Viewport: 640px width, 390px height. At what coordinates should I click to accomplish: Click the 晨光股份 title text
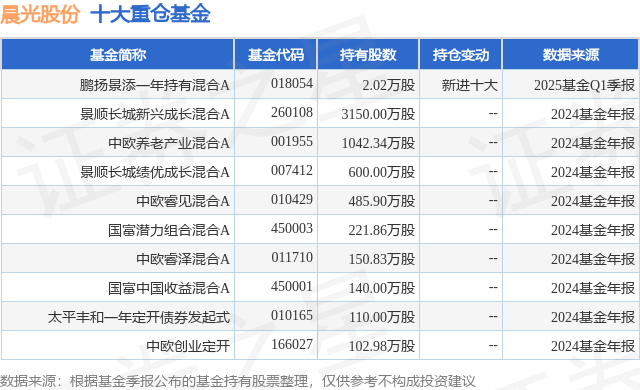[x=40, y=14]
